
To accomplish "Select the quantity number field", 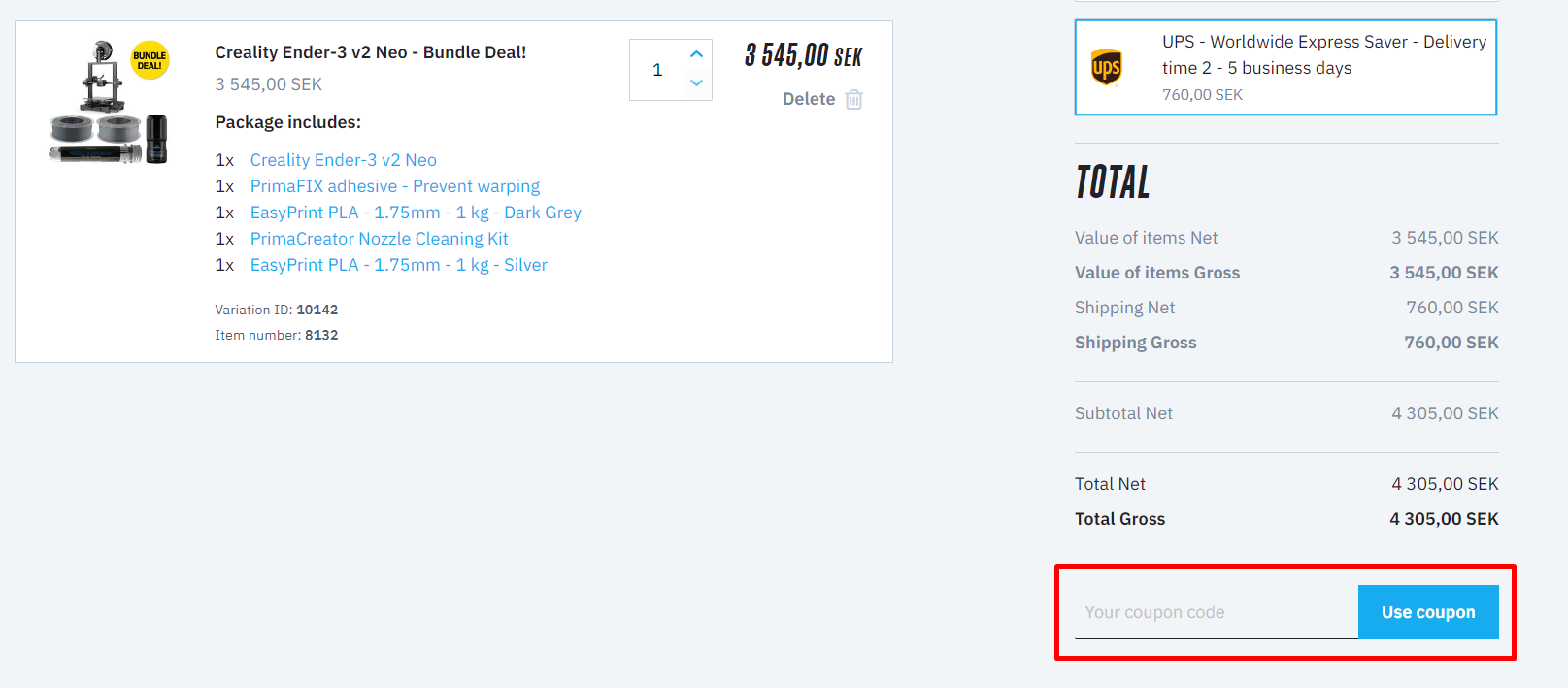I will click(x=657, y=70).
